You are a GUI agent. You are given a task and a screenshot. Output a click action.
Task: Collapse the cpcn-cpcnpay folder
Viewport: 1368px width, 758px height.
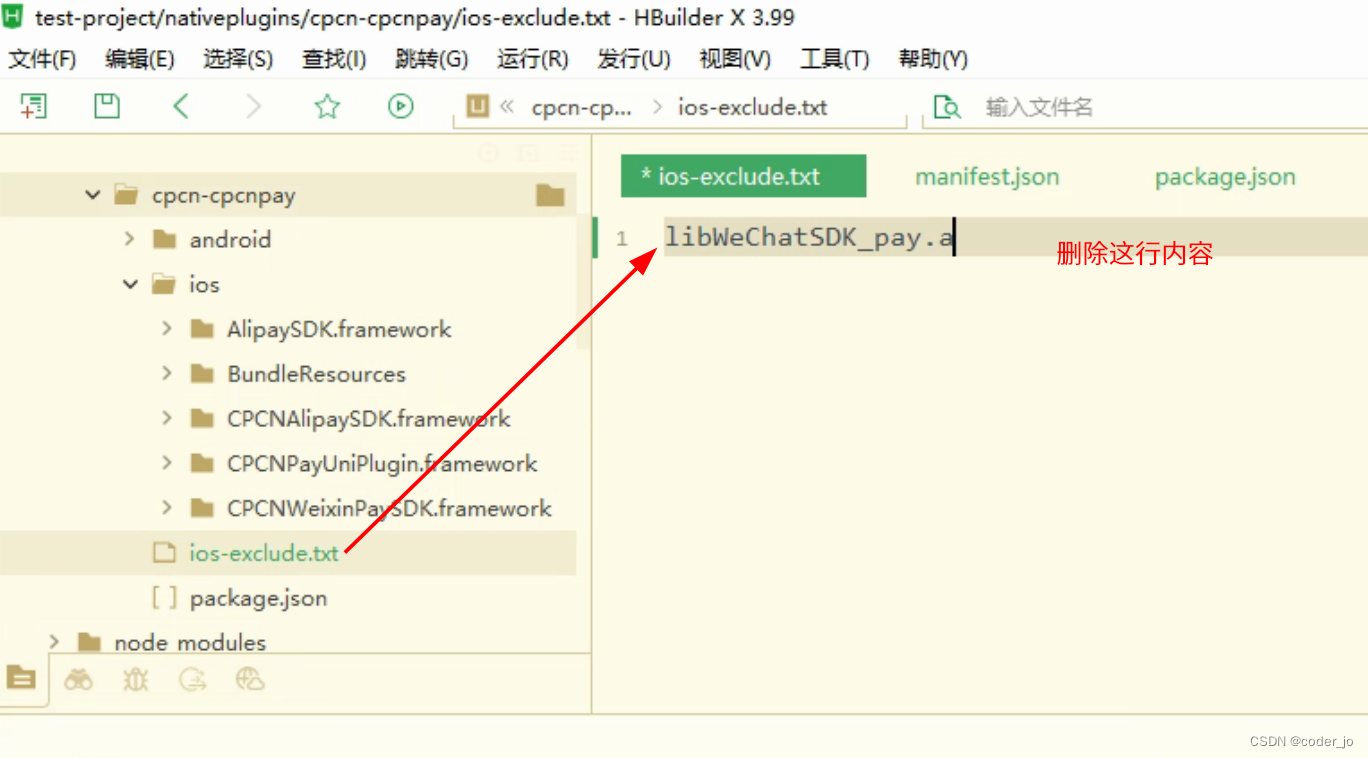click(x=93, y=195)
